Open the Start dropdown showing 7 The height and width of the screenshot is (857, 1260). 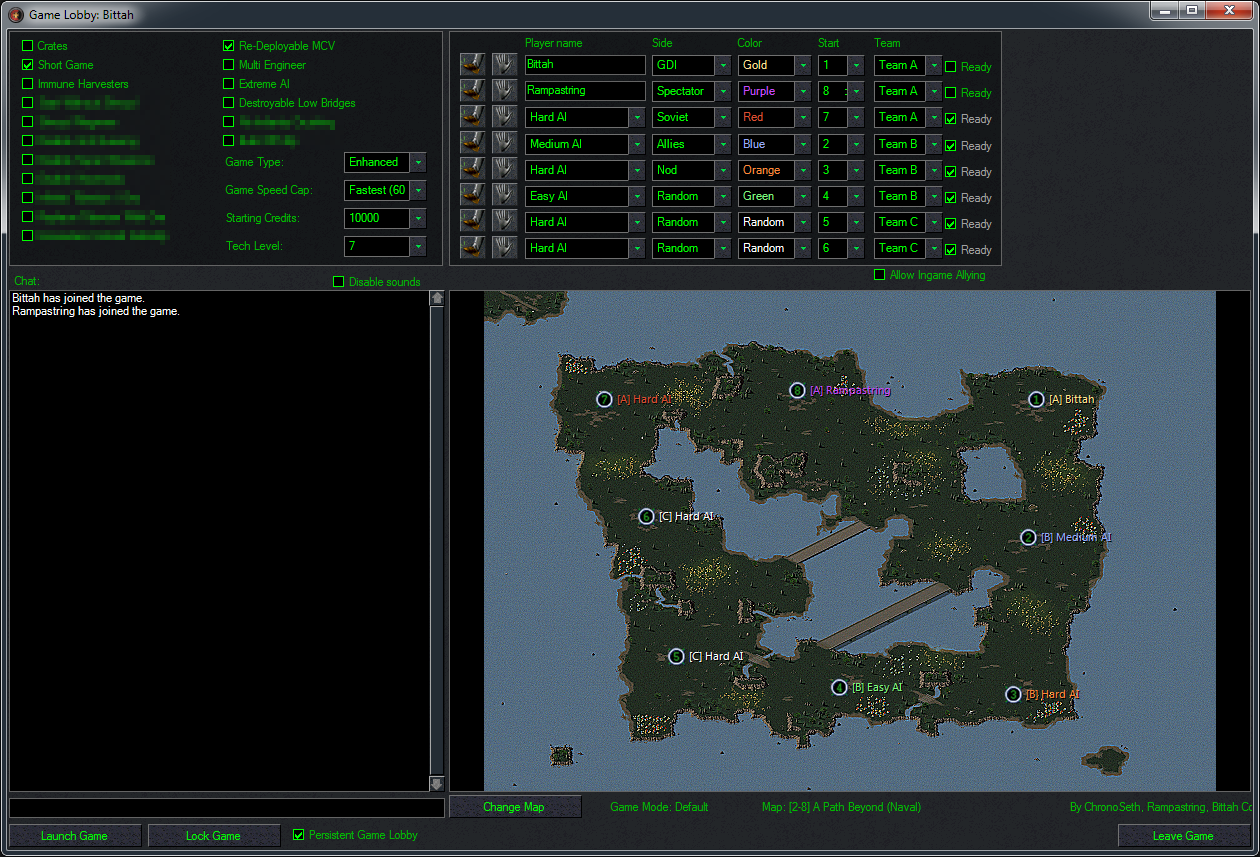[x=841, y=117]
